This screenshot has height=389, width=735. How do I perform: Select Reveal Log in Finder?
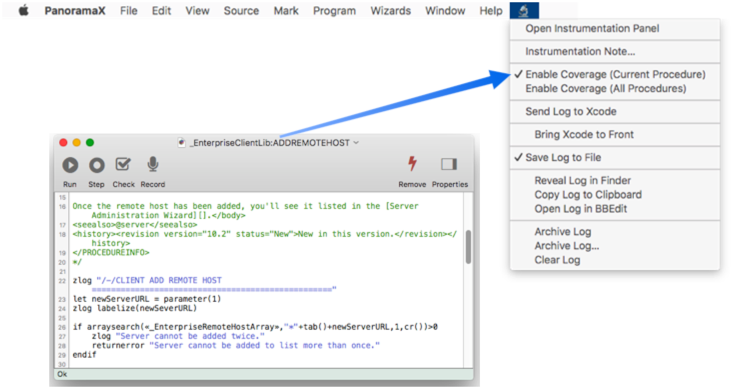pyautogui.click(x=615, y=180)
